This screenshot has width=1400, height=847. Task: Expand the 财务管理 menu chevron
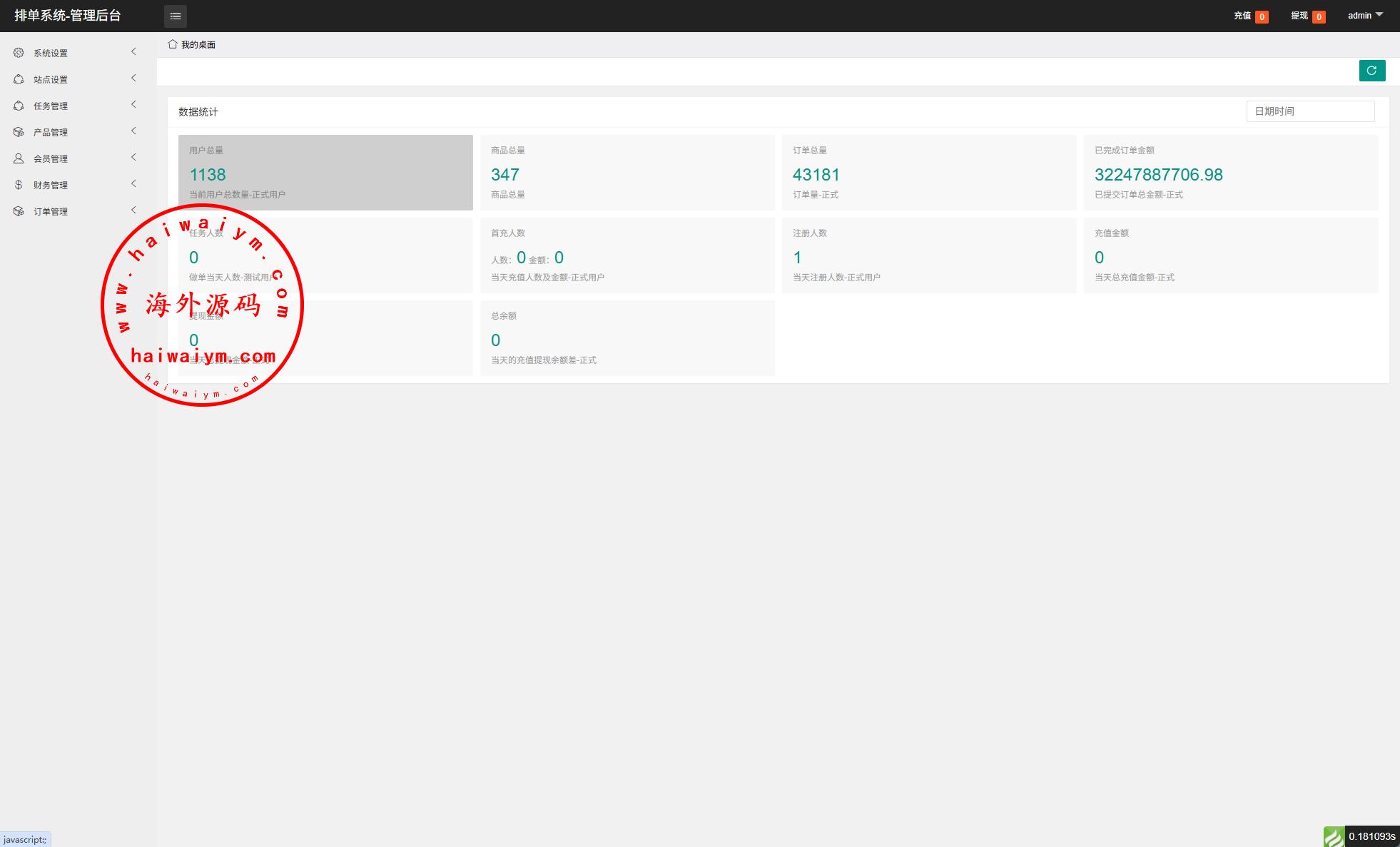click(x=133, y=183)
